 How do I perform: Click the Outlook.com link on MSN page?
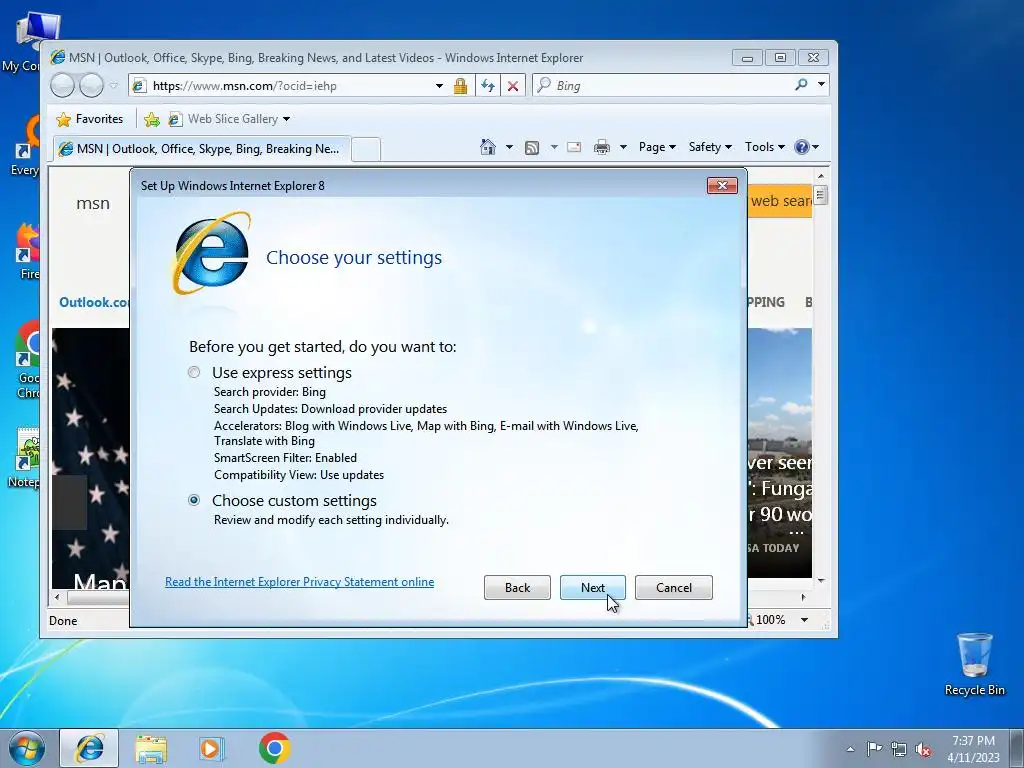(x=94, y=302)
